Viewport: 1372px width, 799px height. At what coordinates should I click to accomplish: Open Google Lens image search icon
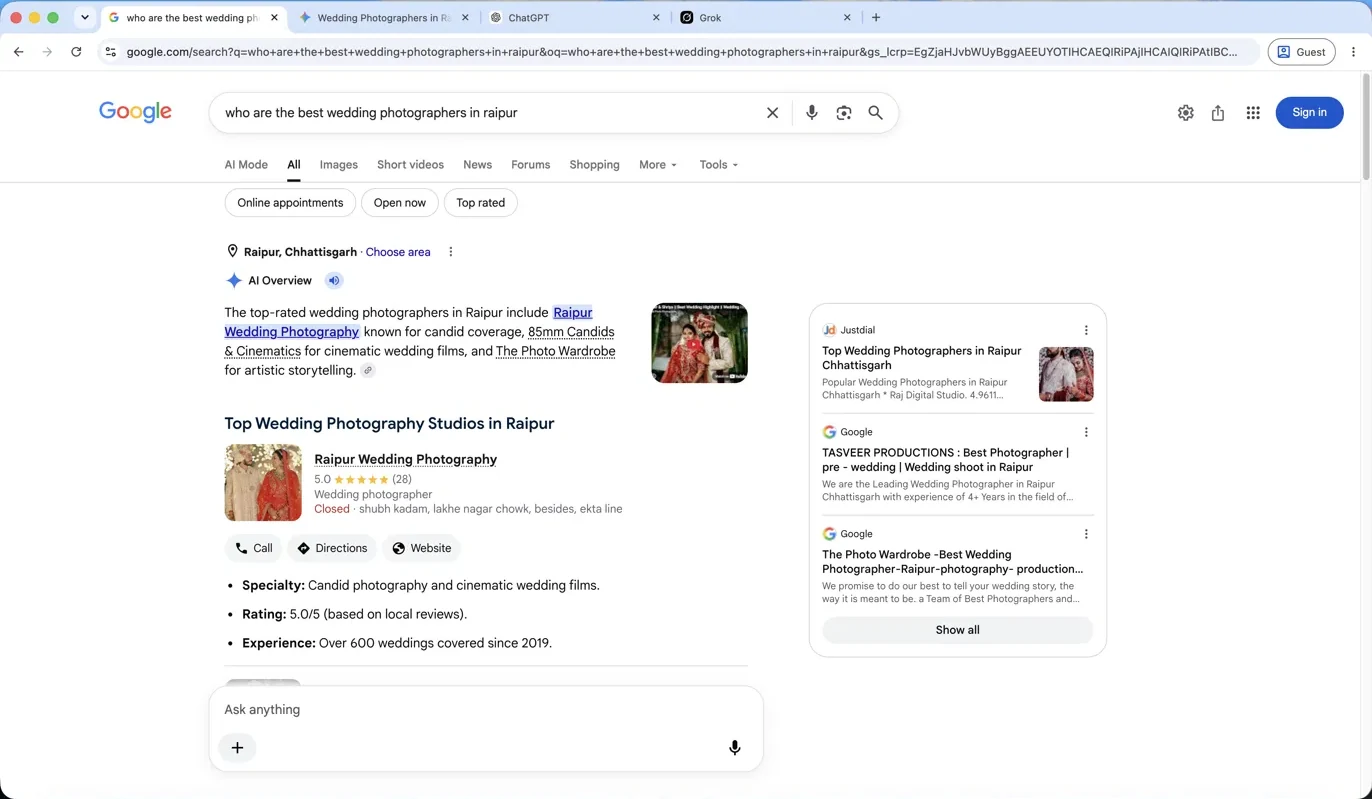(x=844, y=113)
